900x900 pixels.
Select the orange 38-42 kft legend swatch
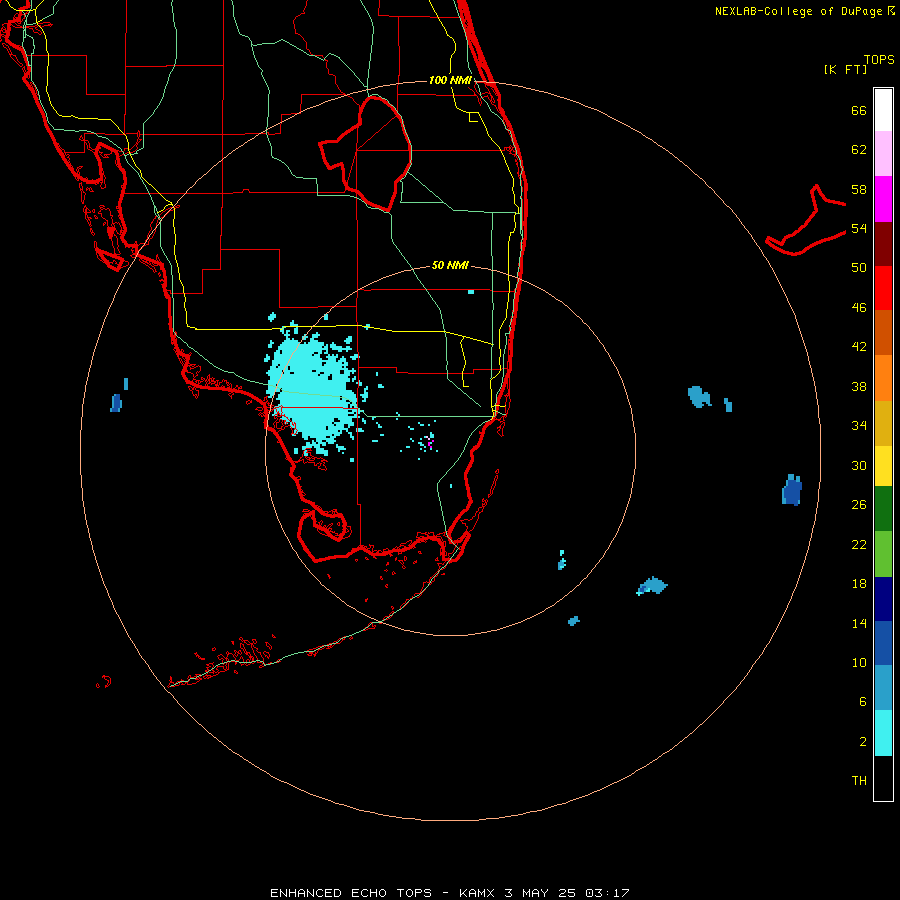coord(883,378)
